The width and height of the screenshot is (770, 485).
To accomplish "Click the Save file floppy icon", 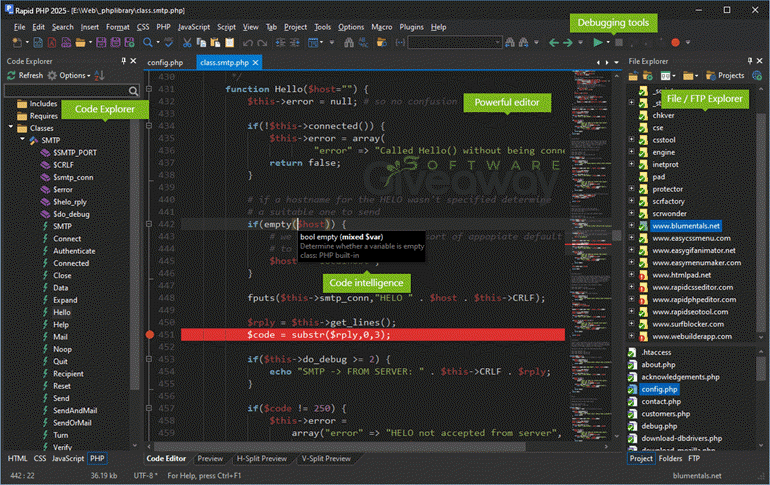I will coord(101,43).
